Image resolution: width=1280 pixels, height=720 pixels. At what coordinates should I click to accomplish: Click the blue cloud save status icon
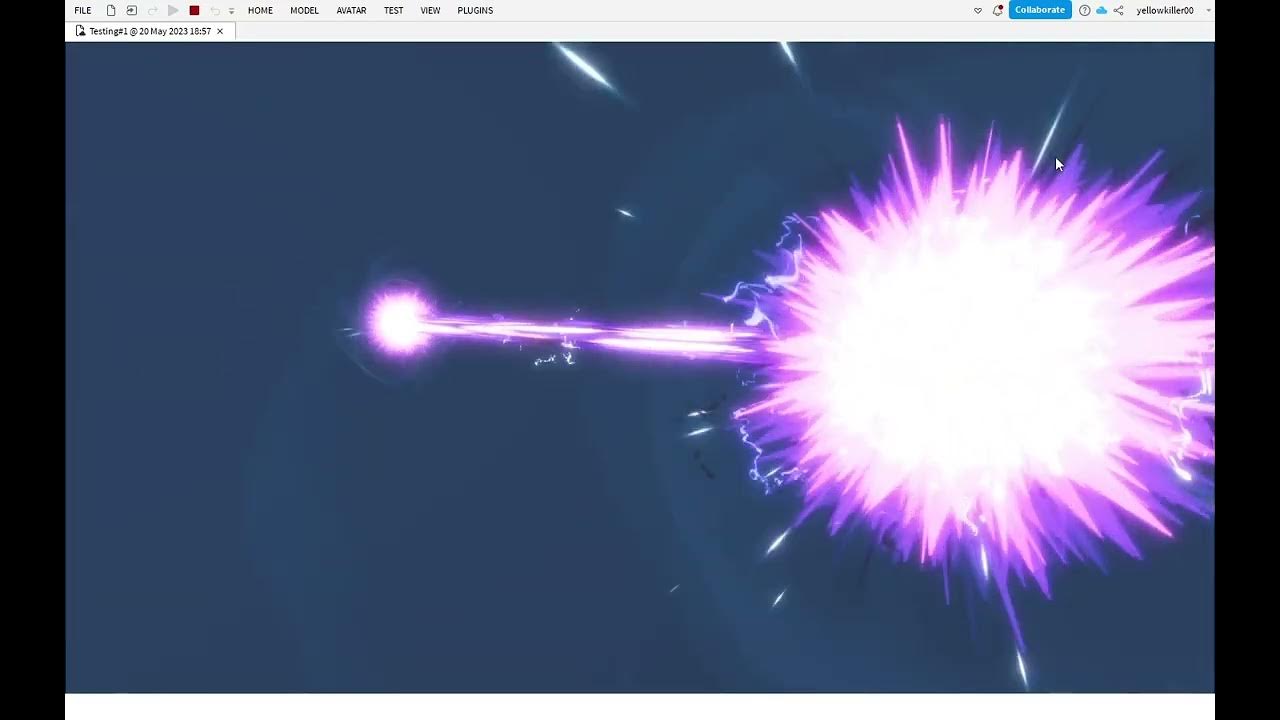pos(1101,10)
